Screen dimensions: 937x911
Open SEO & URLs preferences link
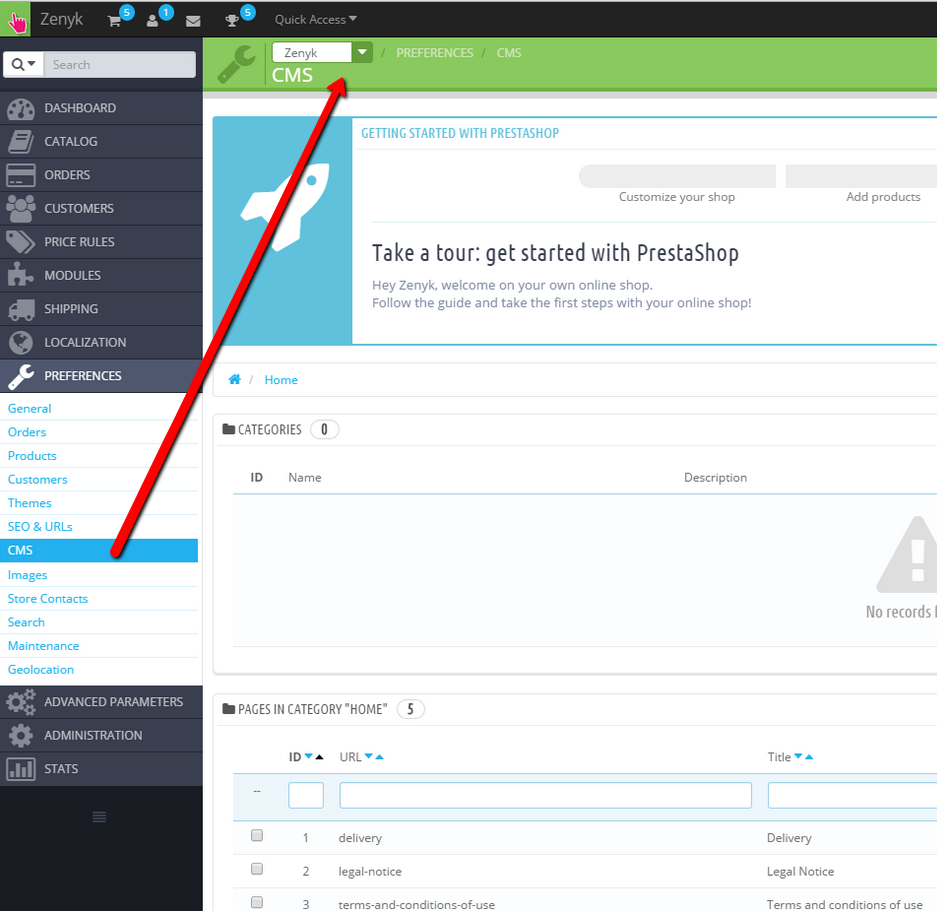tap(40, 527)
